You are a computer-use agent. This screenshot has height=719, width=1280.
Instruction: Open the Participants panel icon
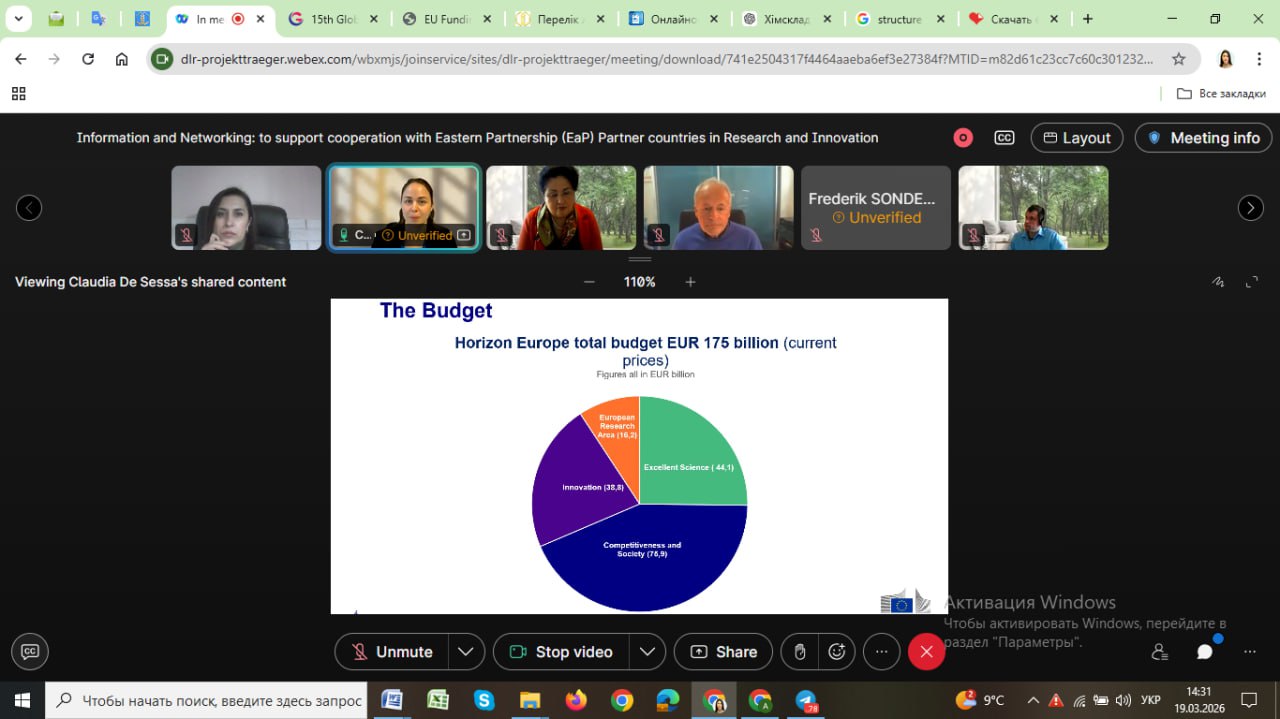[x=1160, y=651]
